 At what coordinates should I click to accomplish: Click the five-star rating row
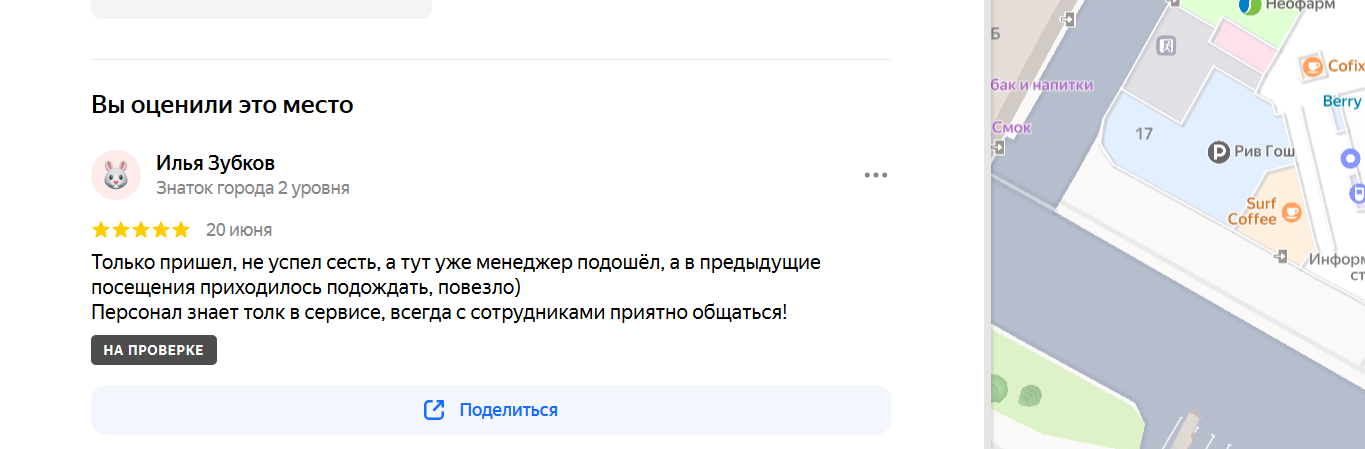pos(141,230)
